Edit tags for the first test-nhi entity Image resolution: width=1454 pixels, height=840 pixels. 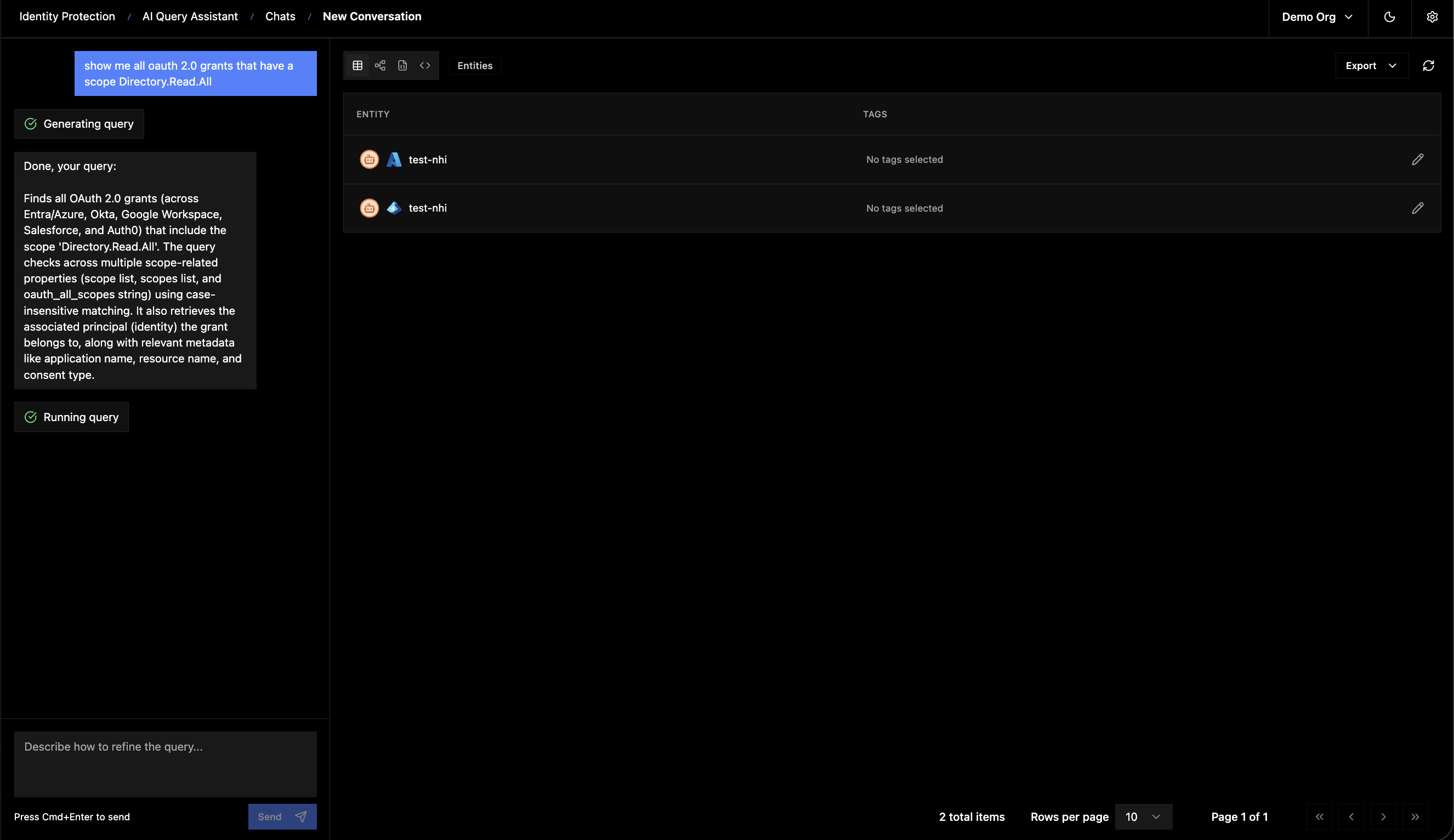coord(1418,159)
